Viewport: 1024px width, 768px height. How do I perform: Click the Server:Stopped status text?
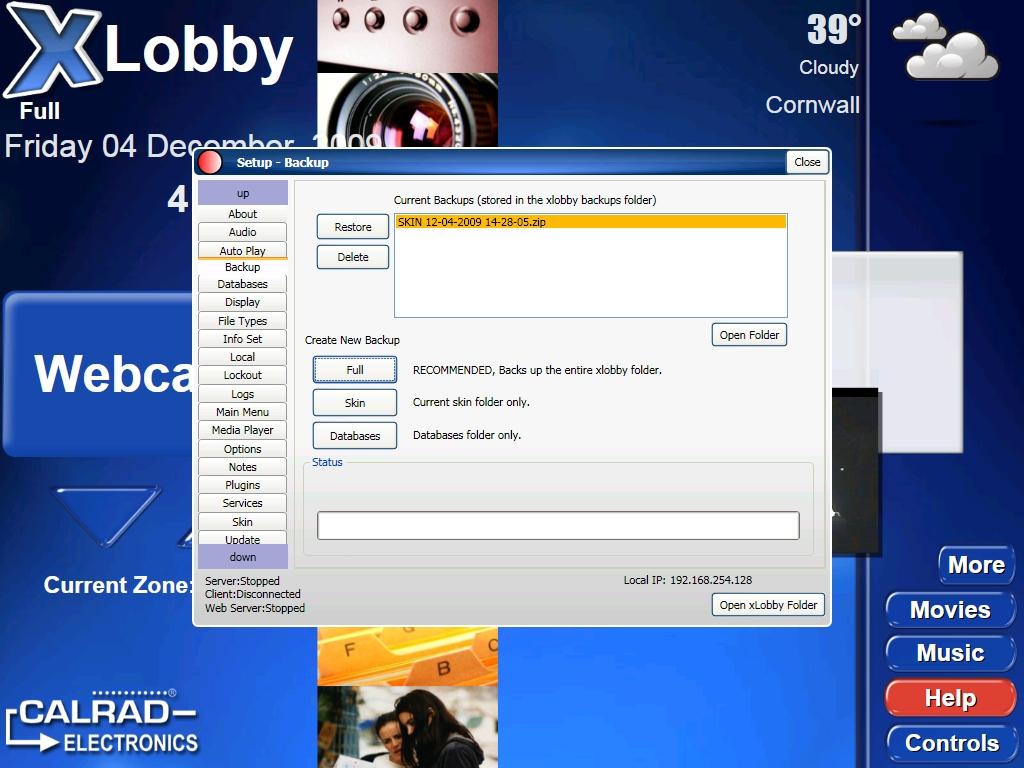242,581
